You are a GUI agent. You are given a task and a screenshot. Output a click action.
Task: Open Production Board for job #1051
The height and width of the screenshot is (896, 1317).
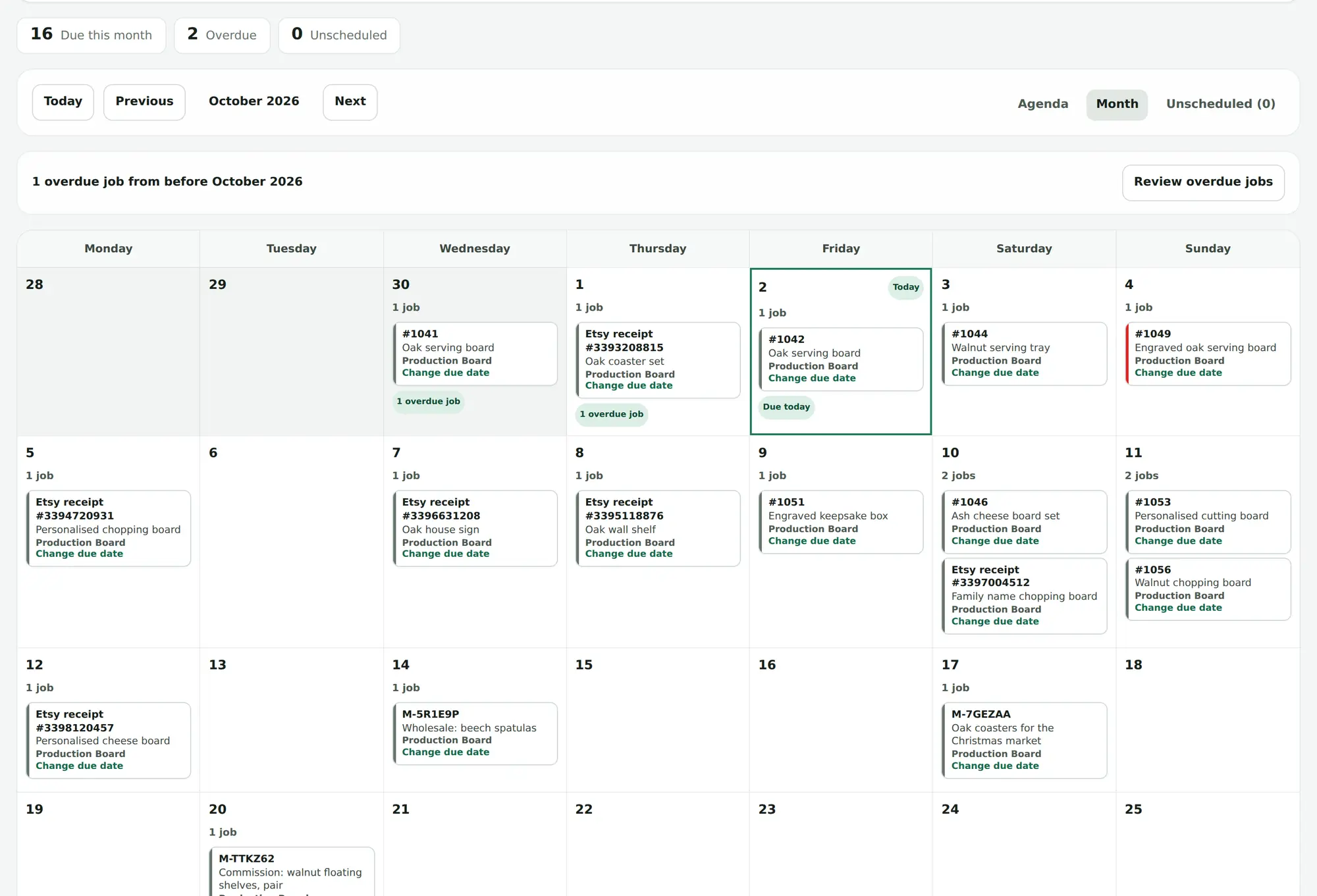pyautogui.click(x=813, y=529)
